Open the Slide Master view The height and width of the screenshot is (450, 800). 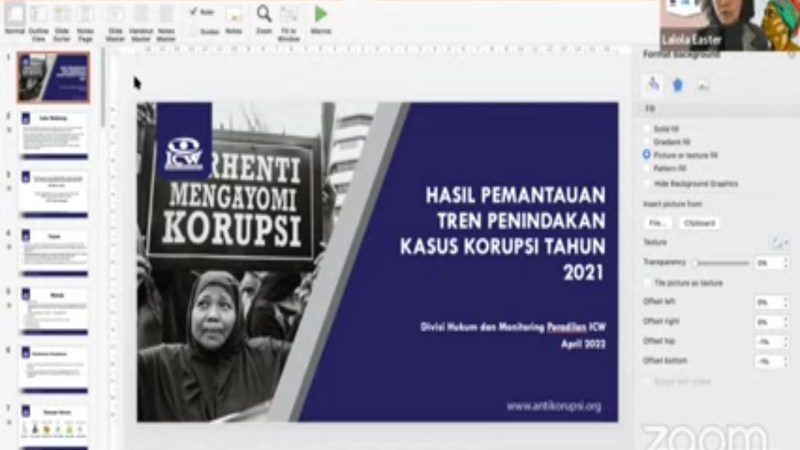click(x=116, y=17)
